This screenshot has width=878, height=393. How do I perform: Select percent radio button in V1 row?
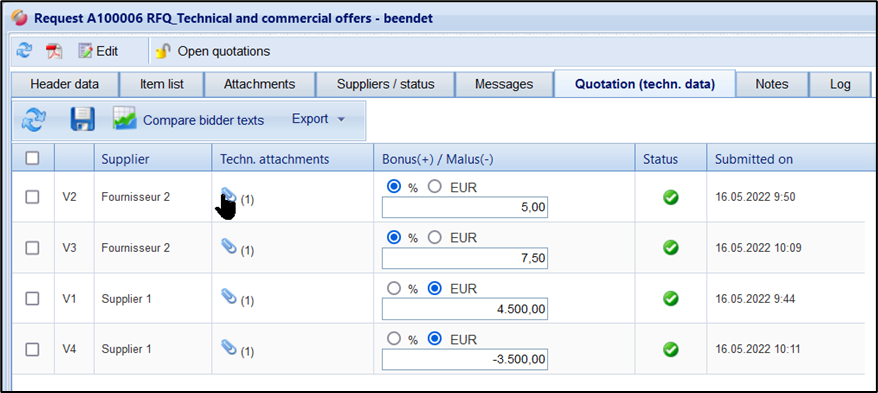394,288
